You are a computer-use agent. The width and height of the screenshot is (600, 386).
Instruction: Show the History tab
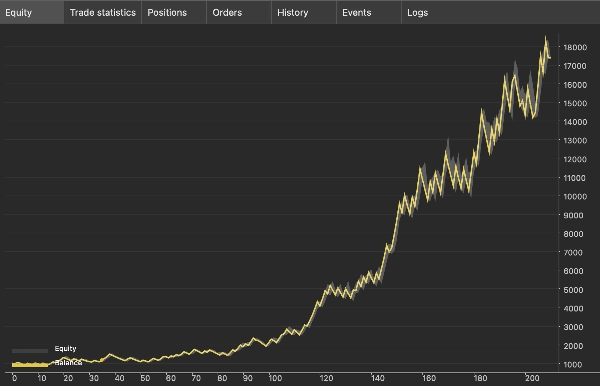click(304, 13)
